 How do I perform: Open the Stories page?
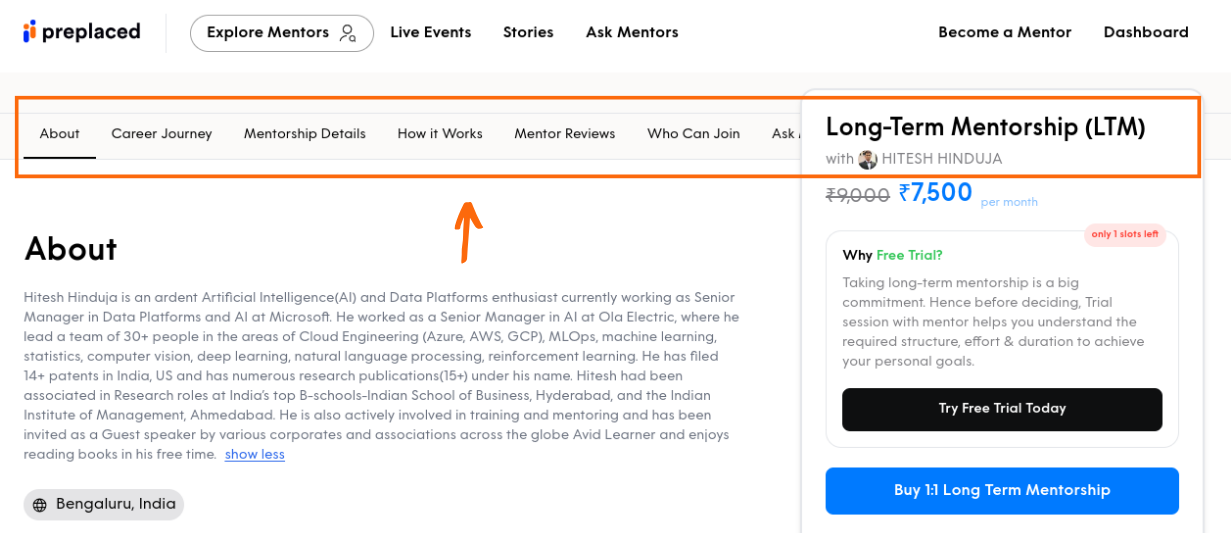528,32
